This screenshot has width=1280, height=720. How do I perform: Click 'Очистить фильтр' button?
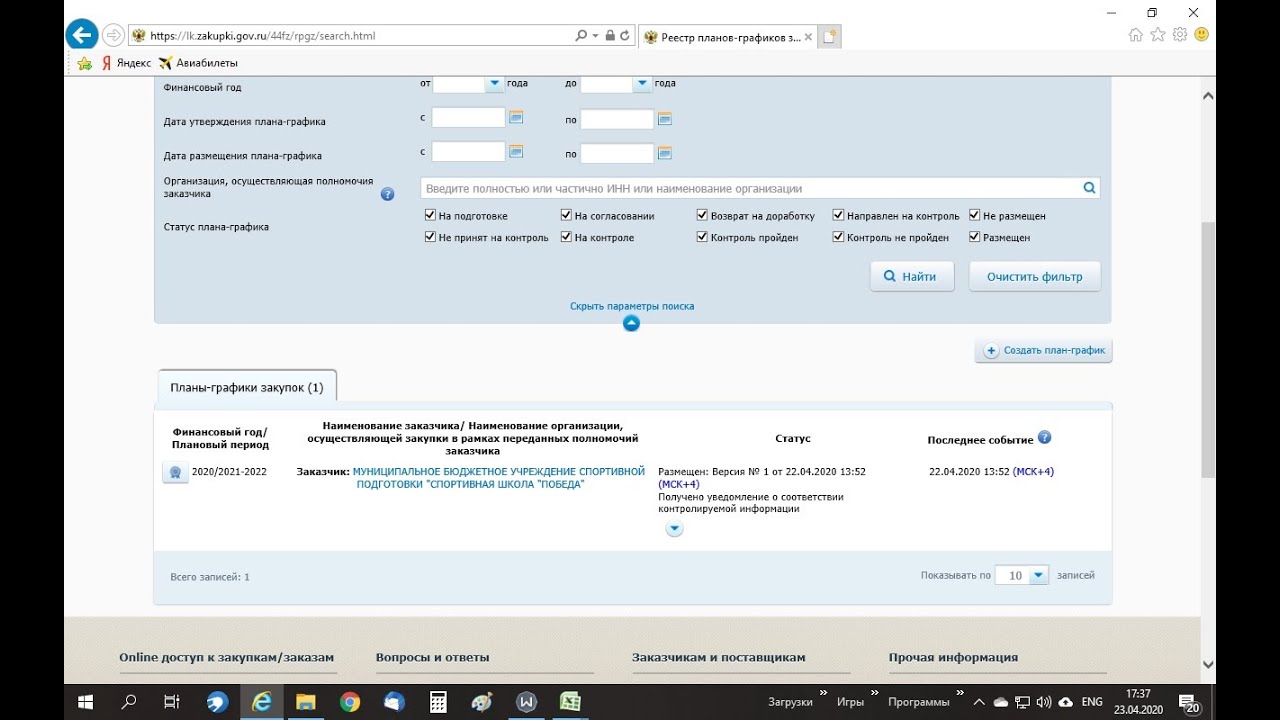point(1034,276)
